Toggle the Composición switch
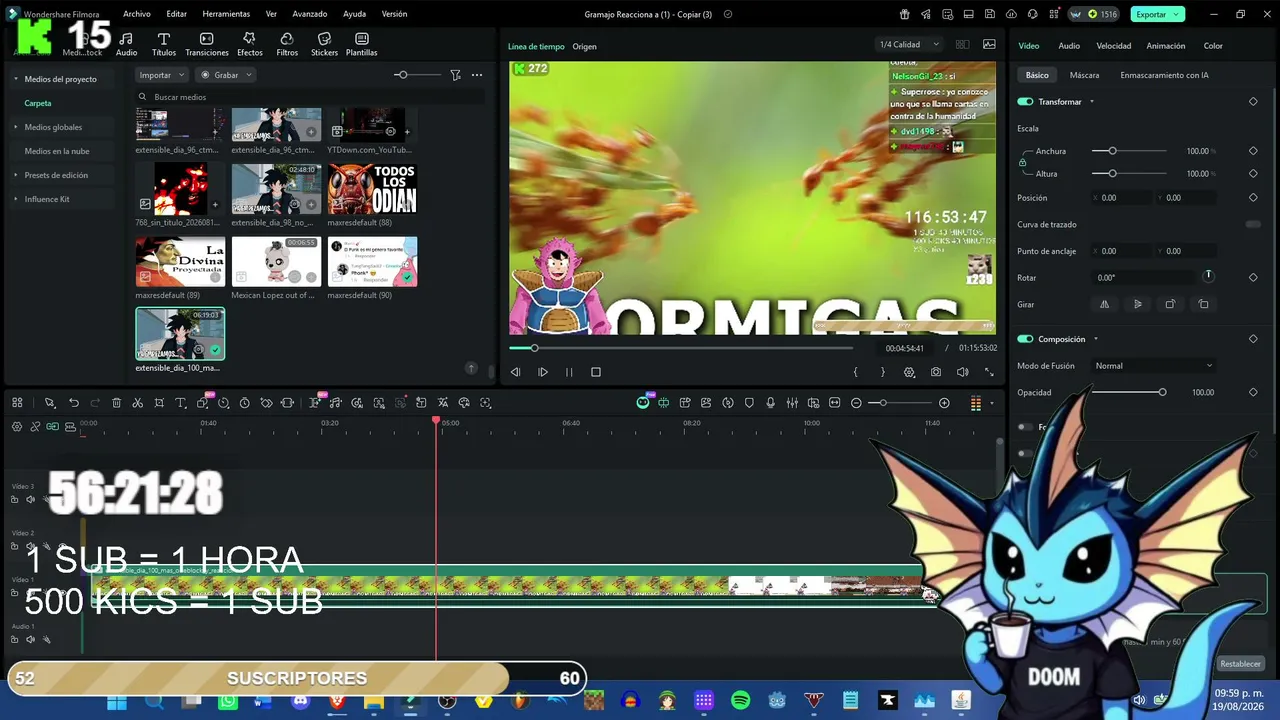Screen dimensions: 1280x720 [1025, 339]
